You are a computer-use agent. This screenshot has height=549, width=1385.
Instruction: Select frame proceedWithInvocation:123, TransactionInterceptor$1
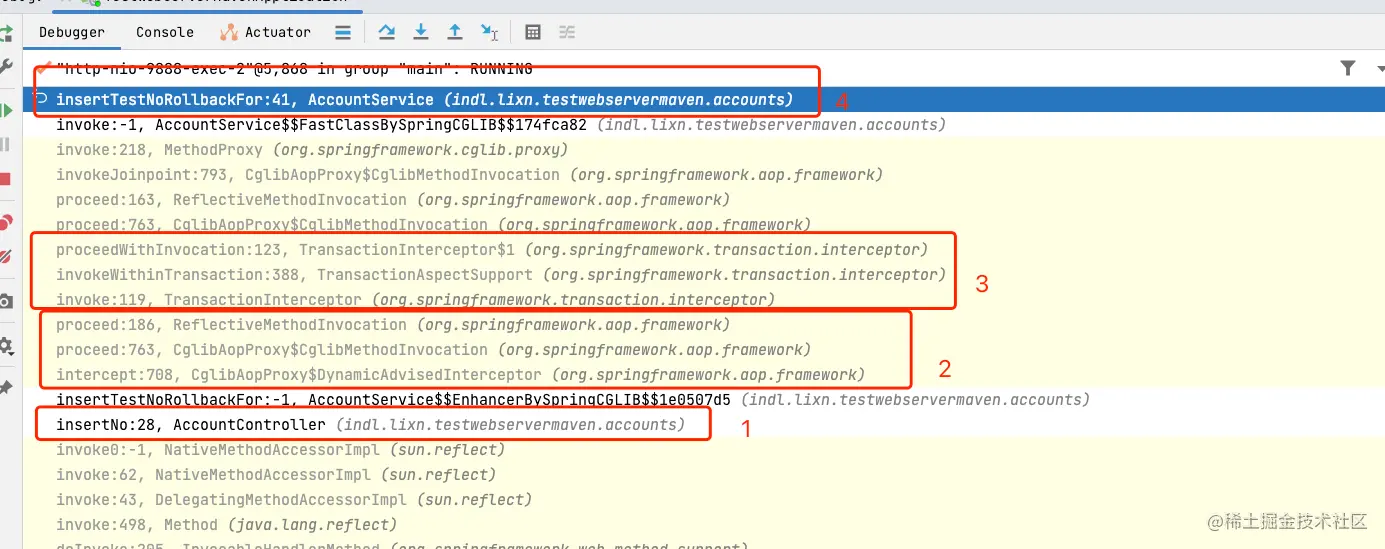pyautogui.click(x=704, y=250)
